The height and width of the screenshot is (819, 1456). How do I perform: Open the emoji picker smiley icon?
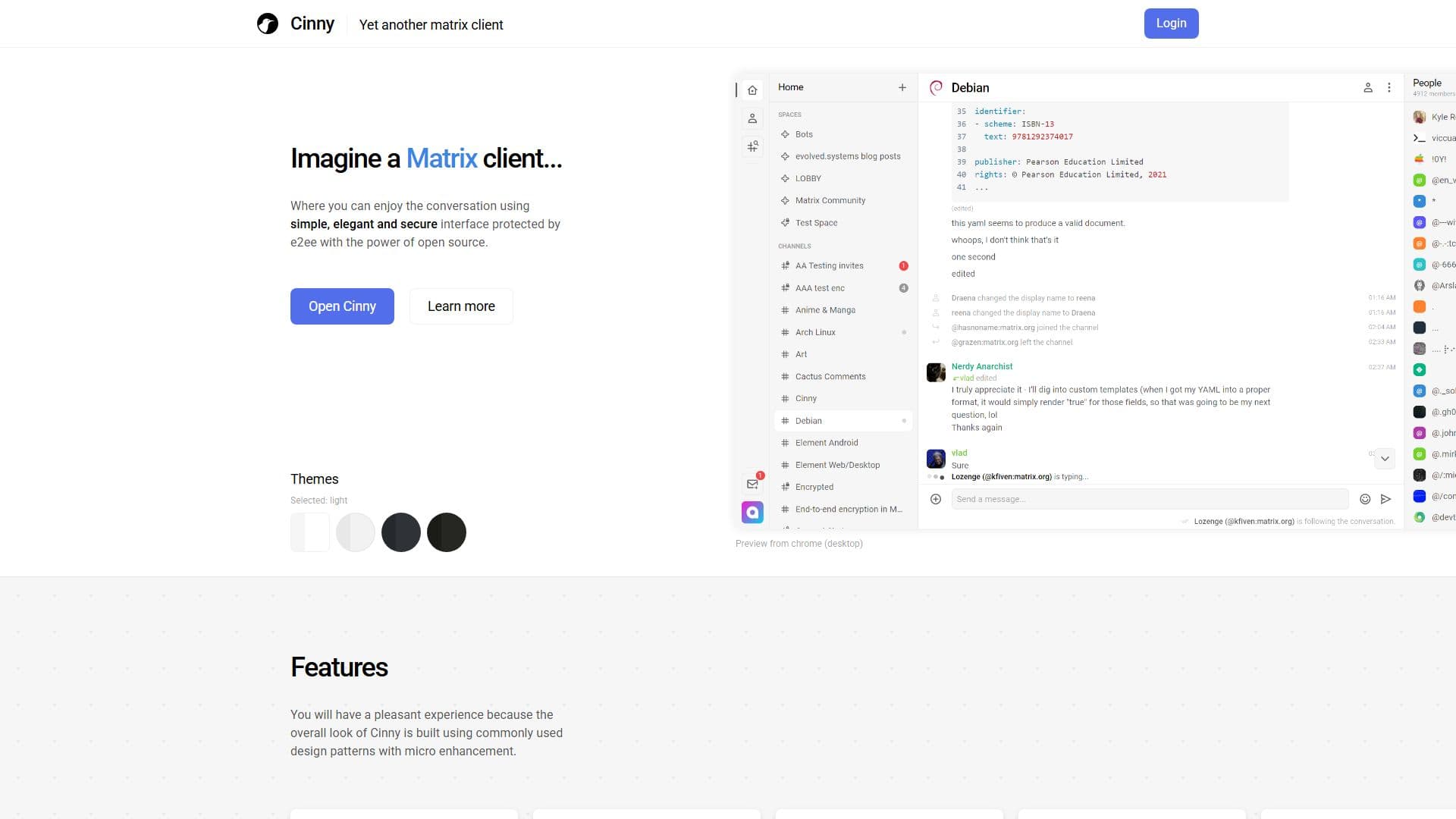tap(1365, 499)
